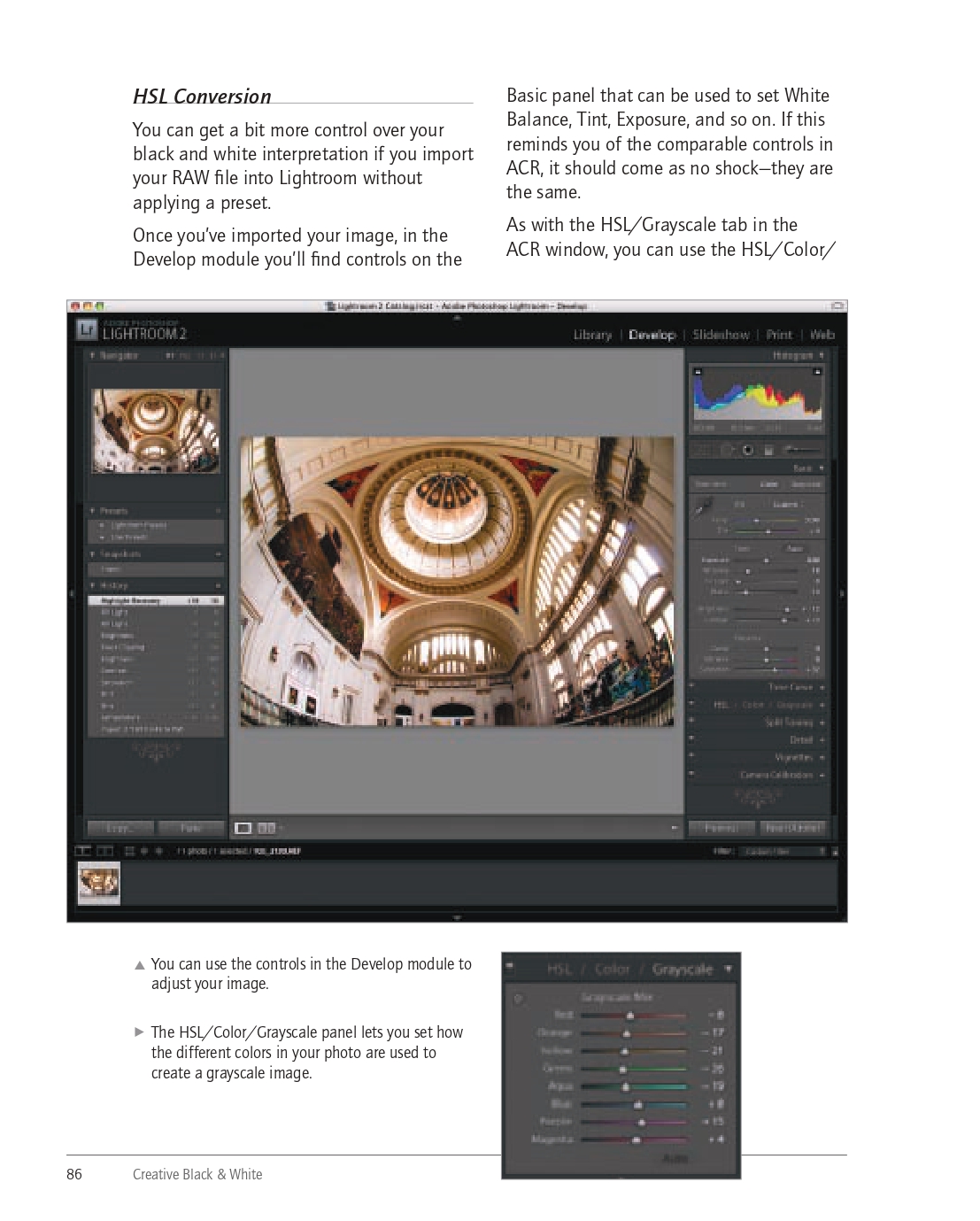Open the Library module
The width and height of the screenshot is (980, 1221).
592,335
